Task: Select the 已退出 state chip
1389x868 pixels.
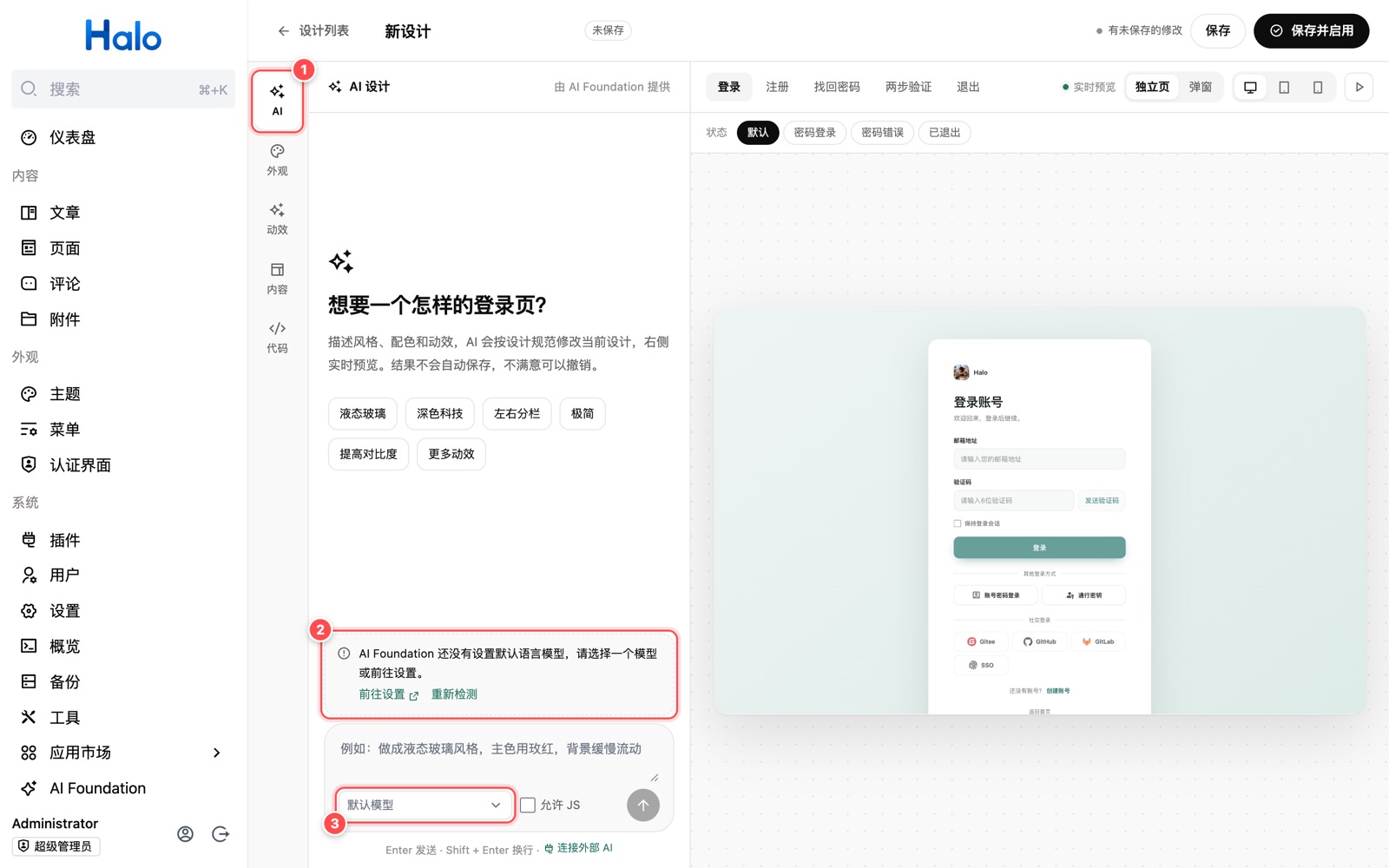Action: point(945,133)
